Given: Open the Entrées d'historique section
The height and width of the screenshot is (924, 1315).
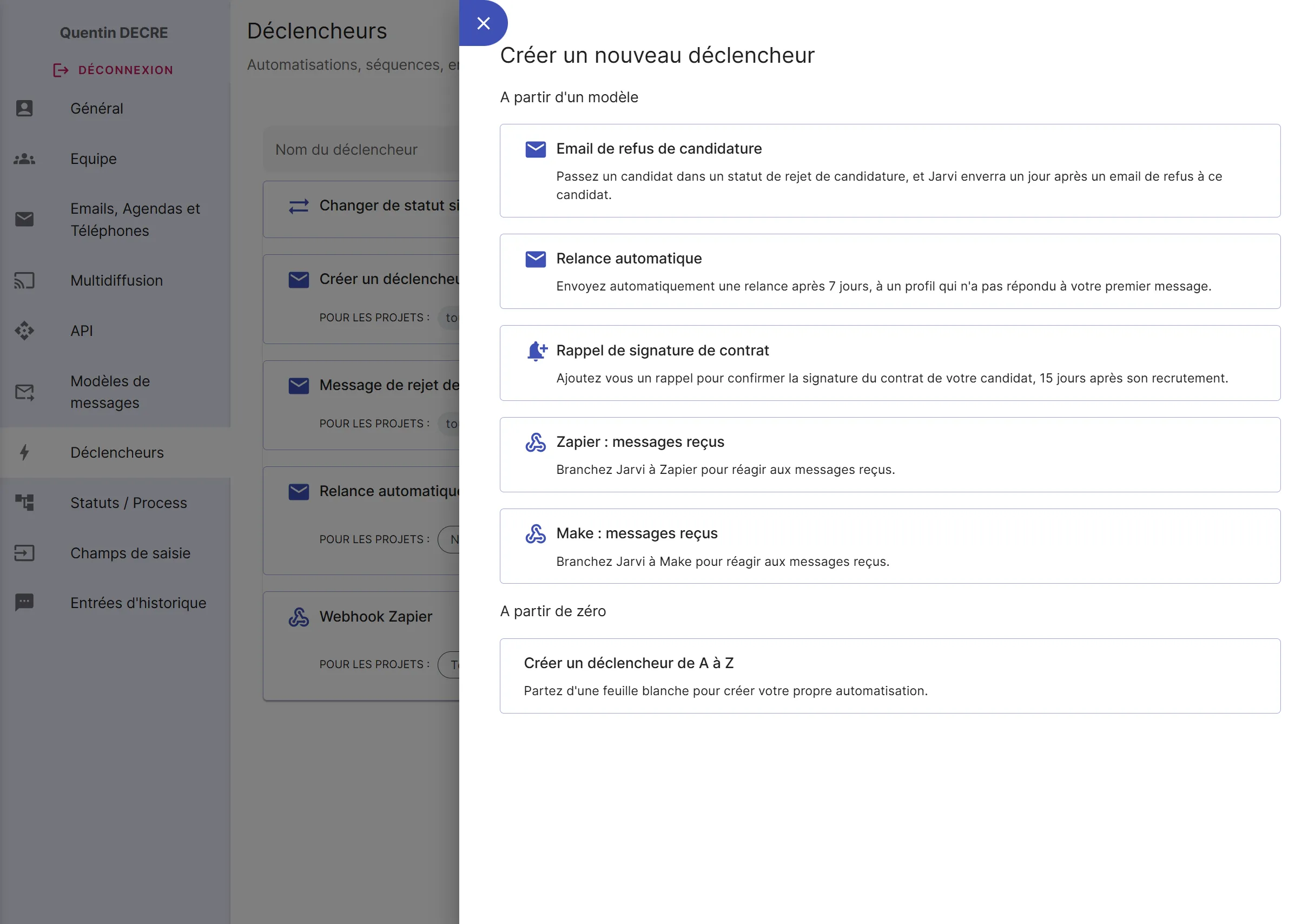Looking at the screenshot, I should click(x=138, y=602).
